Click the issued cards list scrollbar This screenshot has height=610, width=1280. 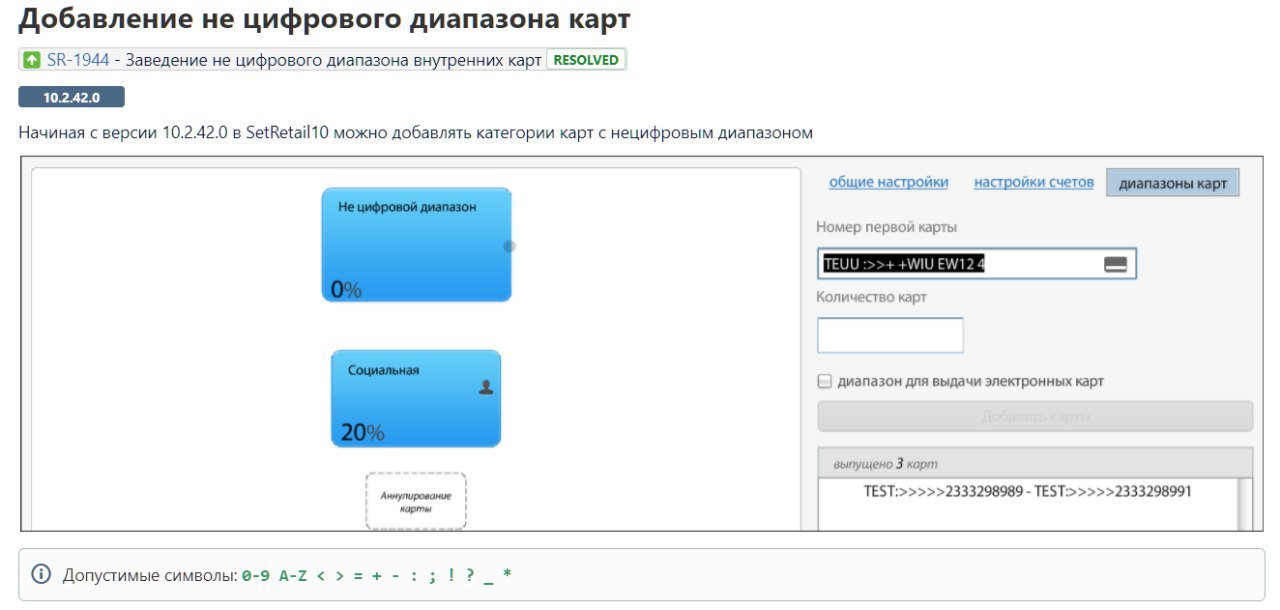click(x=1245, y=504)
